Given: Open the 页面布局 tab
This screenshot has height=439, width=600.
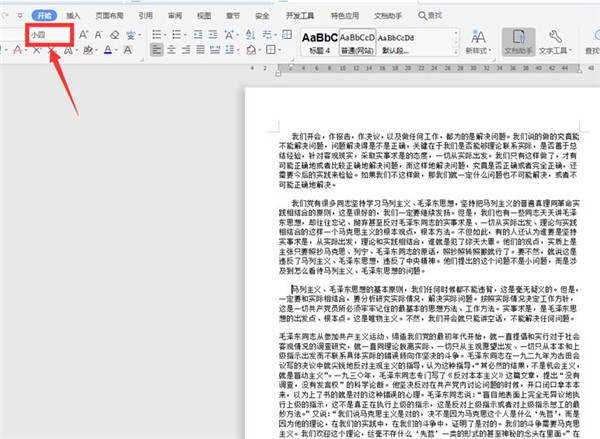Looking at the screenshot, I should 110,16.
